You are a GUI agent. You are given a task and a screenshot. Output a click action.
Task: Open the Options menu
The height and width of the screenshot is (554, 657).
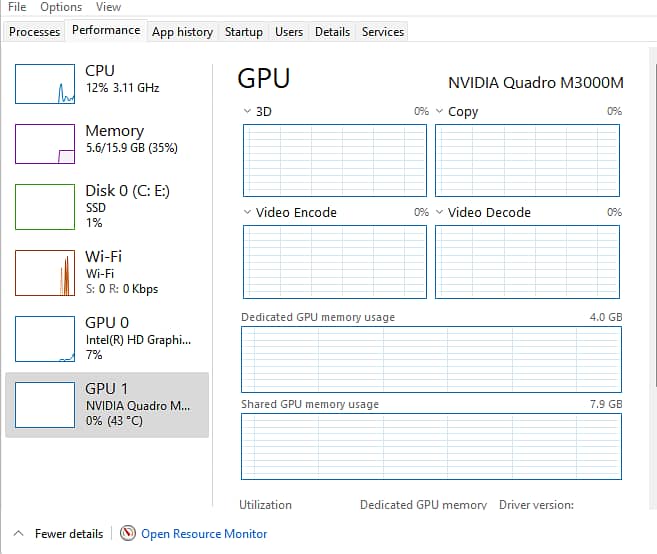click(x=61, y=7)
